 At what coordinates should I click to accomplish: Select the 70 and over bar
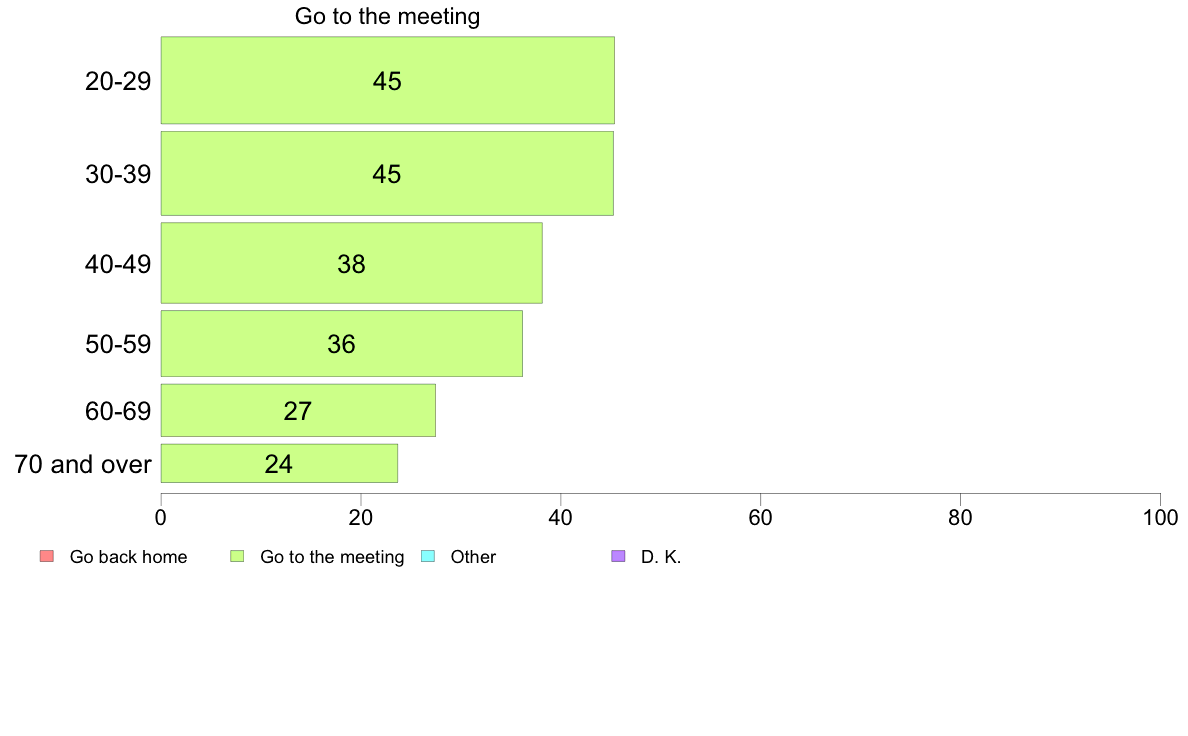click(279, 463)
